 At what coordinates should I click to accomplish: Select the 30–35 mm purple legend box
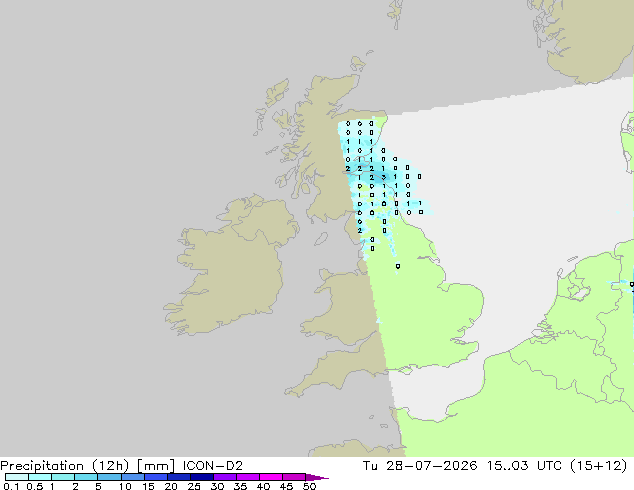point(224,477)
